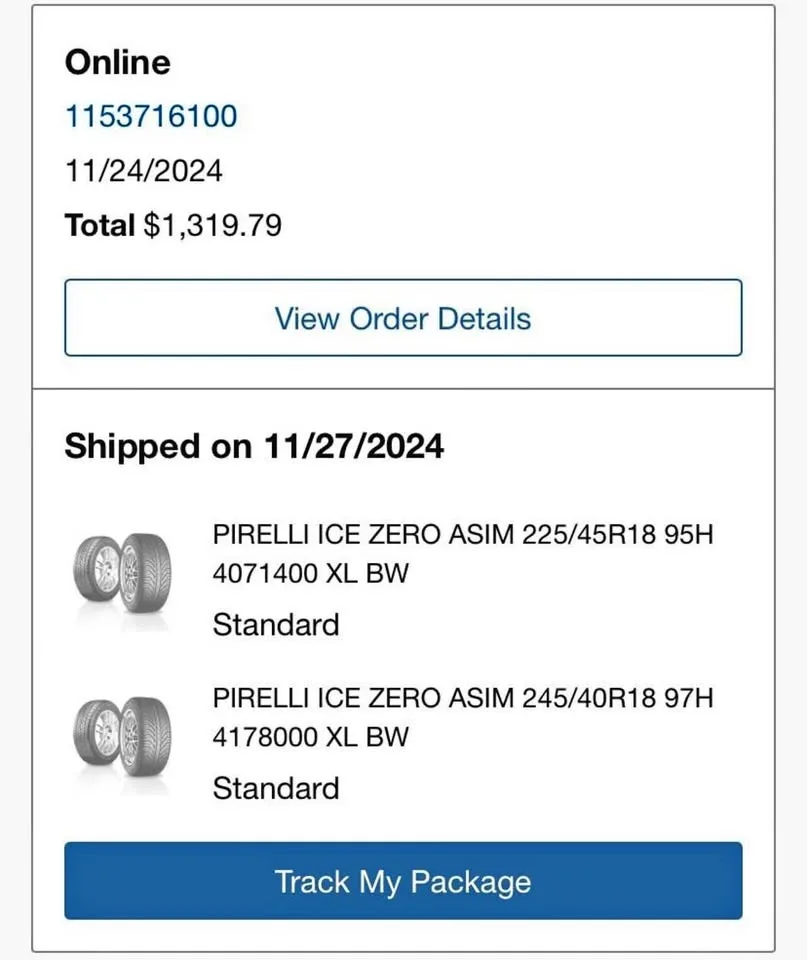Viewport: 807px width, 960px height.
Task: Click the Total $1,319.79 amount
Action: click(173, 225)
